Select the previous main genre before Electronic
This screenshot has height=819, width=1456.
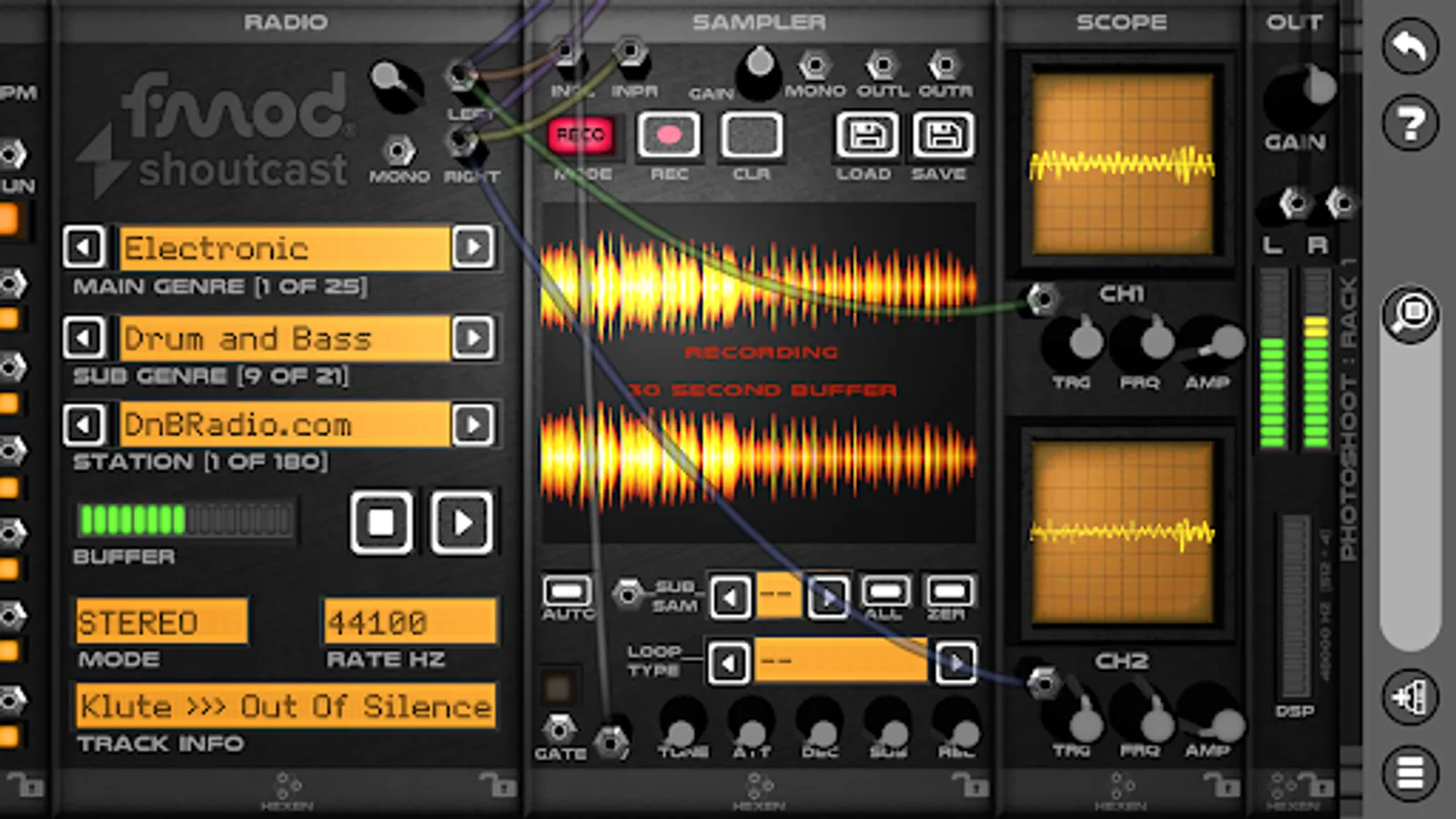(x=84, y=248)
